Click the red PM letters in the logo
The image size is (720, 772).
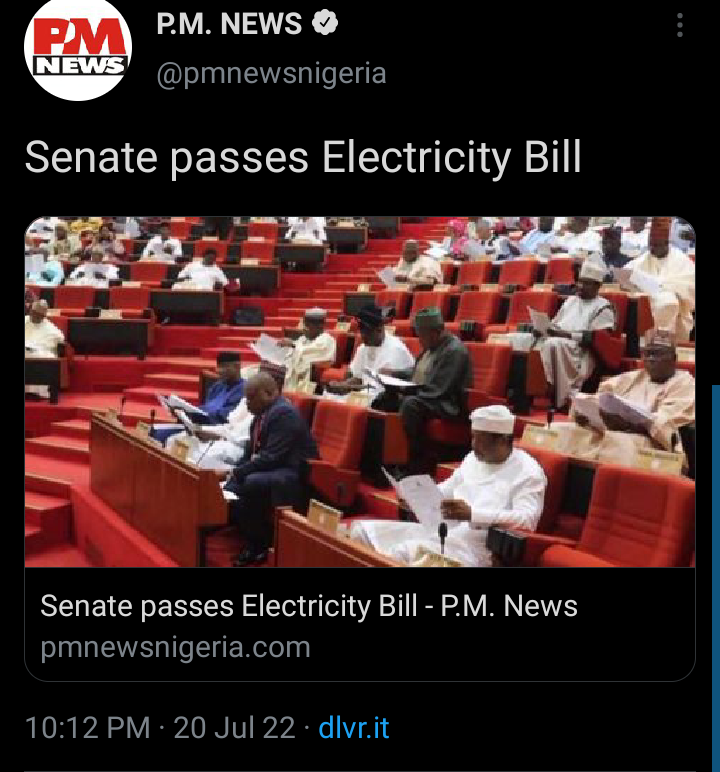(79, 35)
